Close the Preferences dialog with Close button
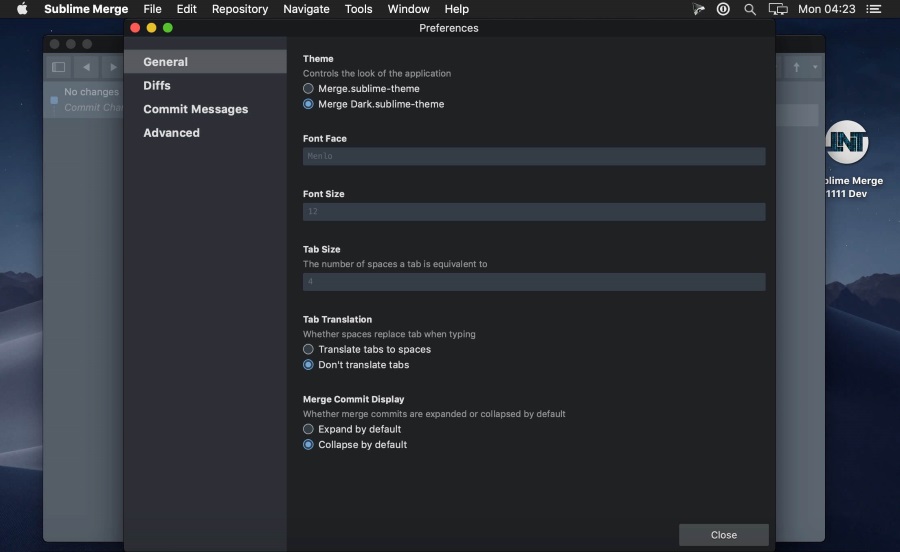Viewport: 900px width, 552px height. [723, 534]
